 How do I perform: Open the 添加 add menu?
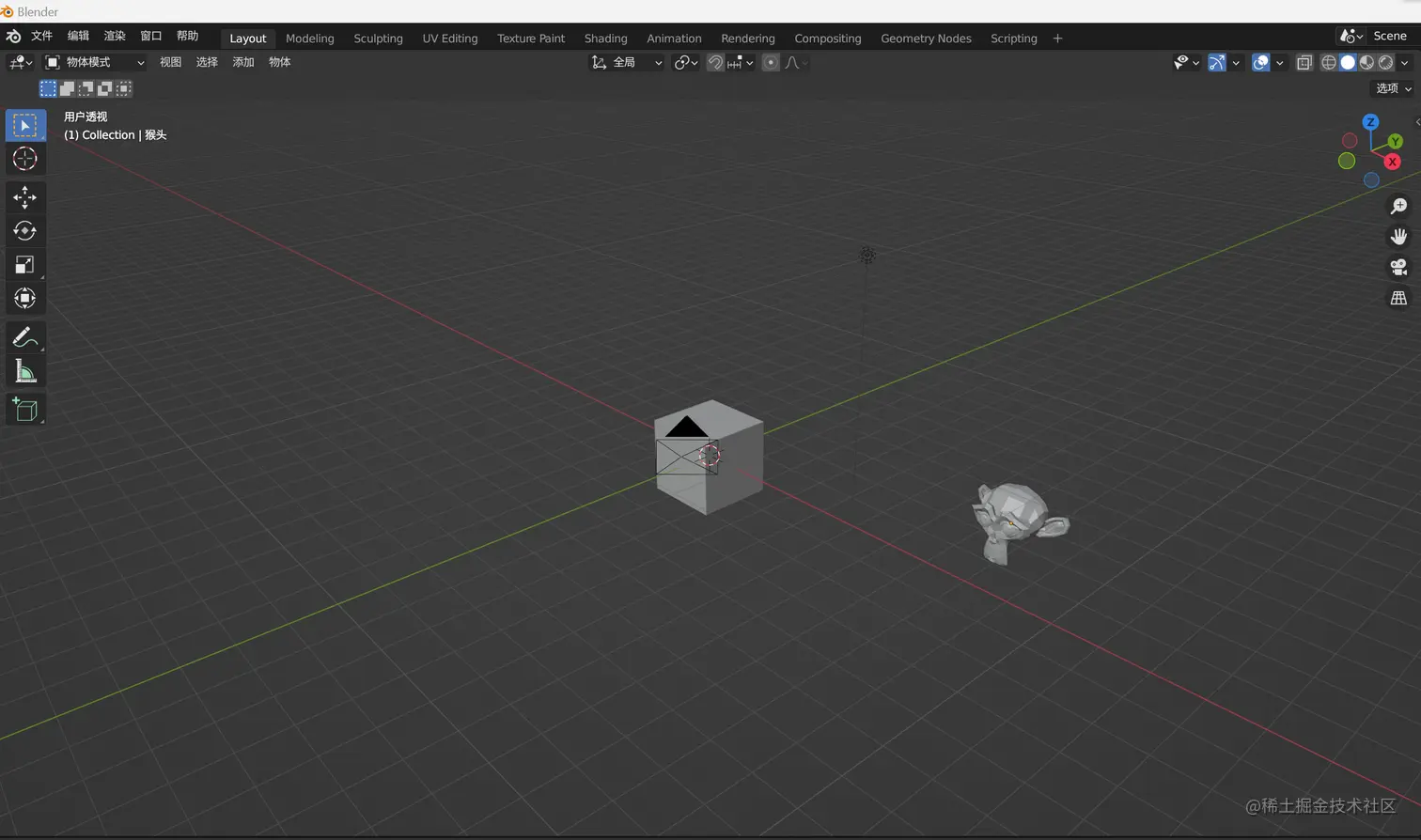pos(243,63)
